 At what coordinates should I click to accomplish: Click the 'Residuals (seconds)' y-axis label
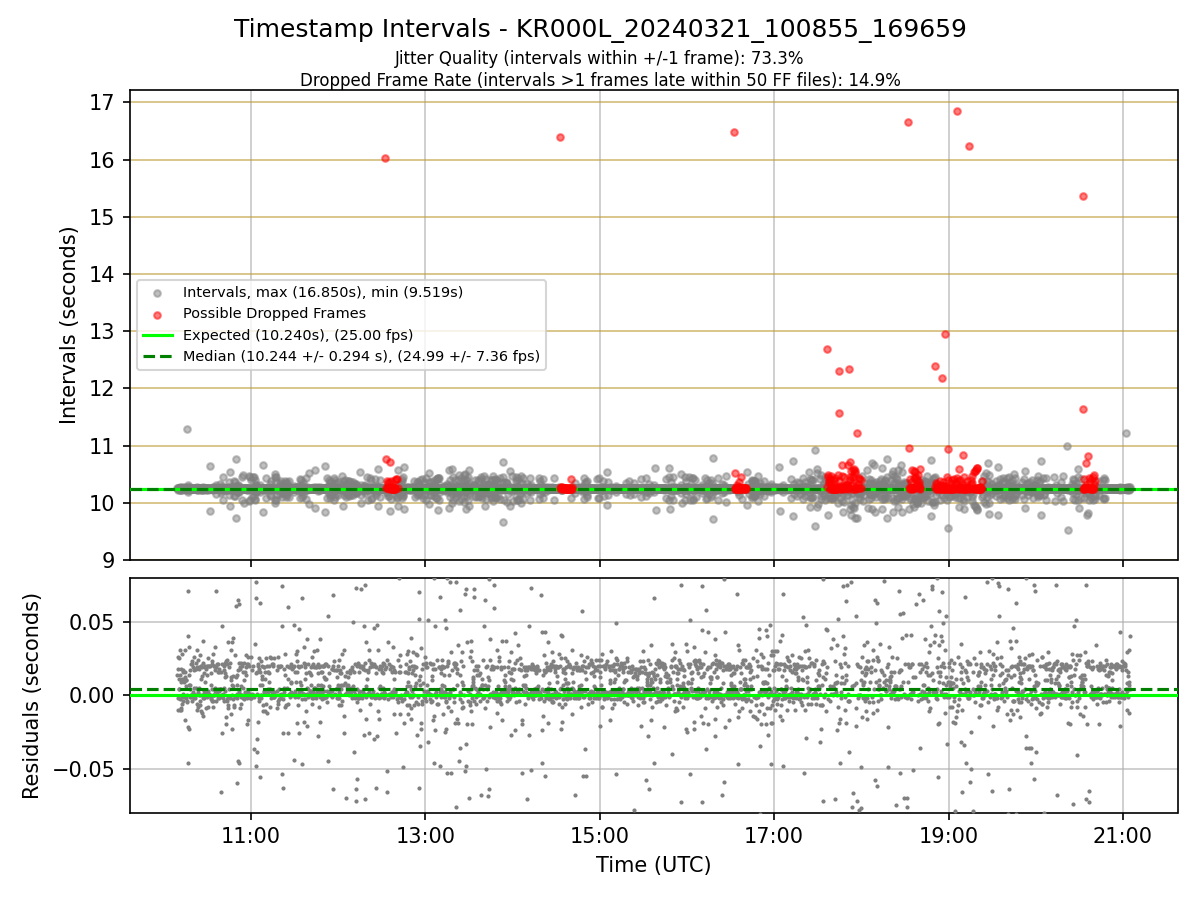coord(31,696)
